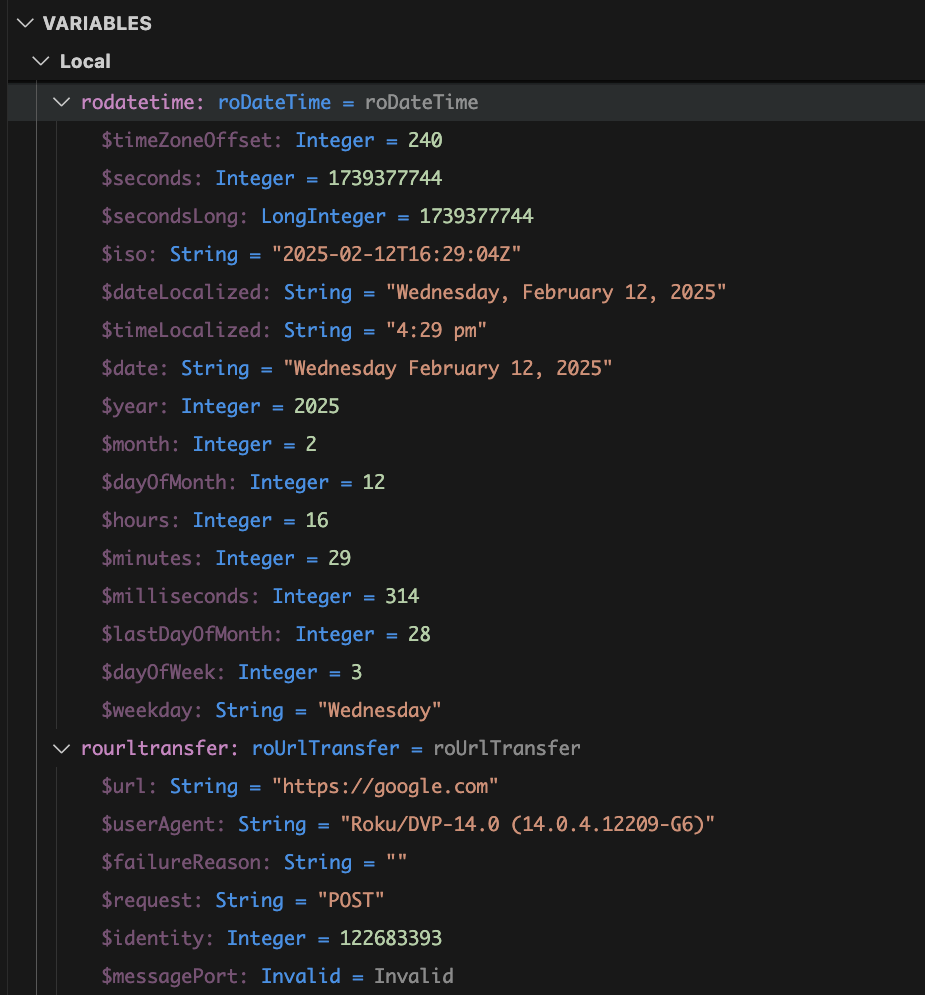Select the $date String row

(466, 369)
